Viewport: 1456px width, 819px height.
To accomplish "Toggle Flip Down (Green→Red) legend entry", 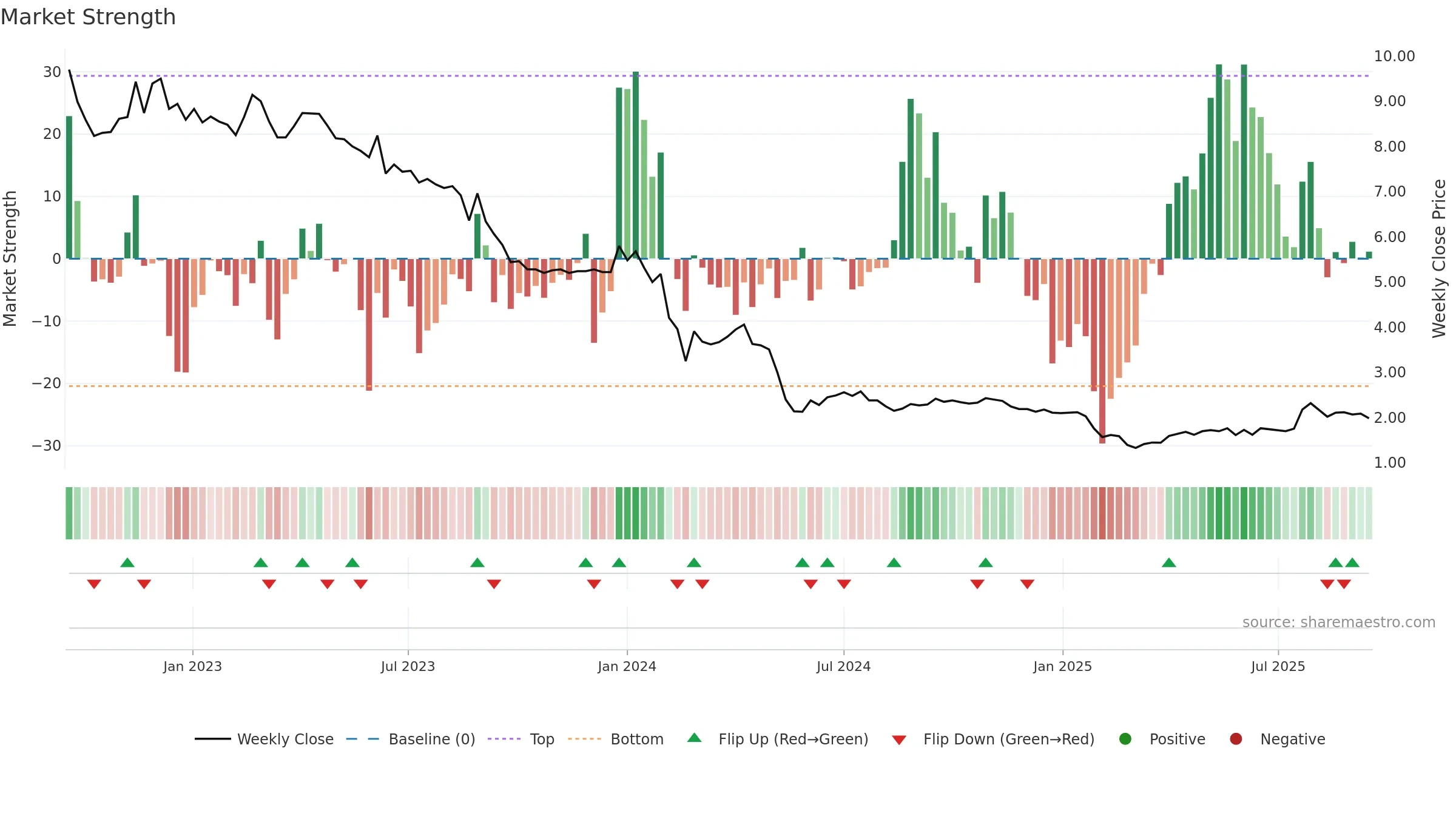I will click(993, 739).
